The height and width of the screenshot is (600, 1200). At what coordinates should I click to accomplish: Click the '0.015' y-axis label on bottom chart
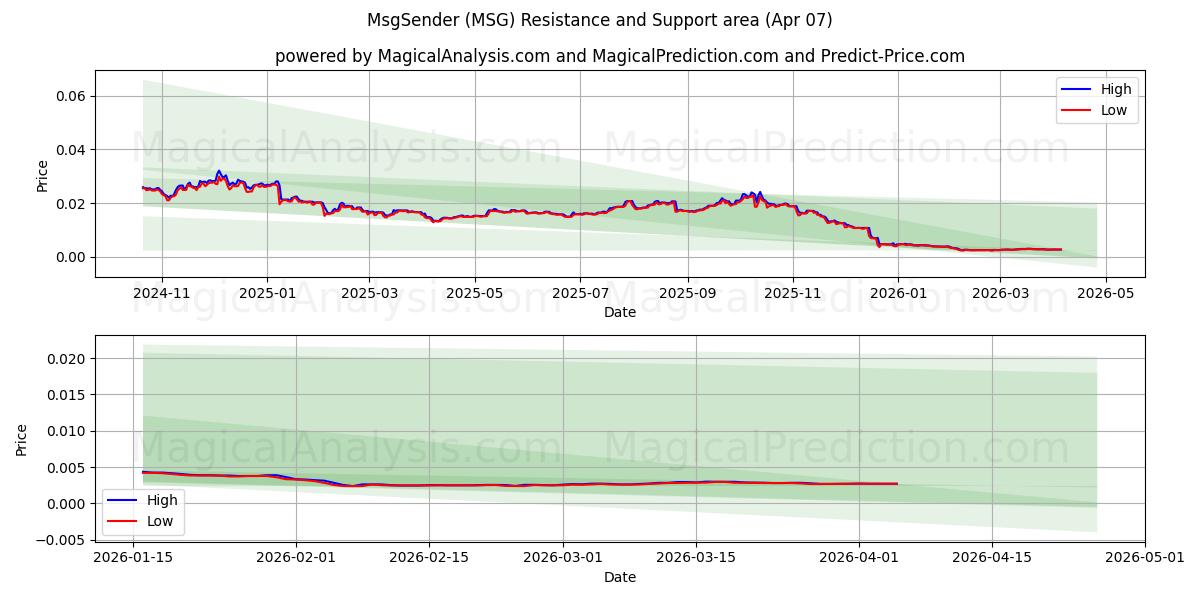pos(67,395)
